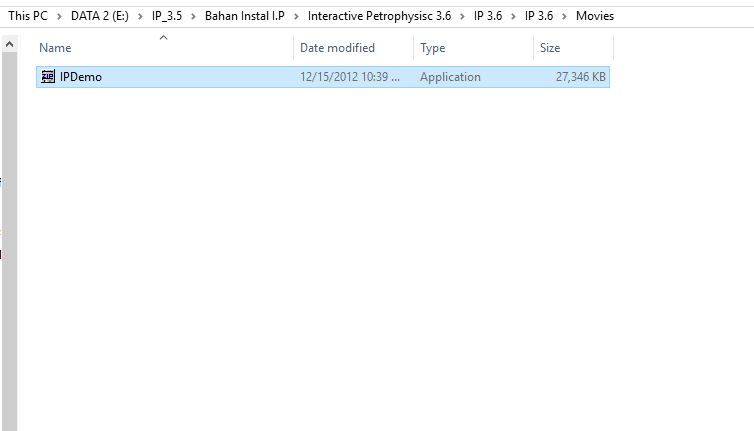
Task: Click the IPDemo file name
Action: click(x=81, y=77)
